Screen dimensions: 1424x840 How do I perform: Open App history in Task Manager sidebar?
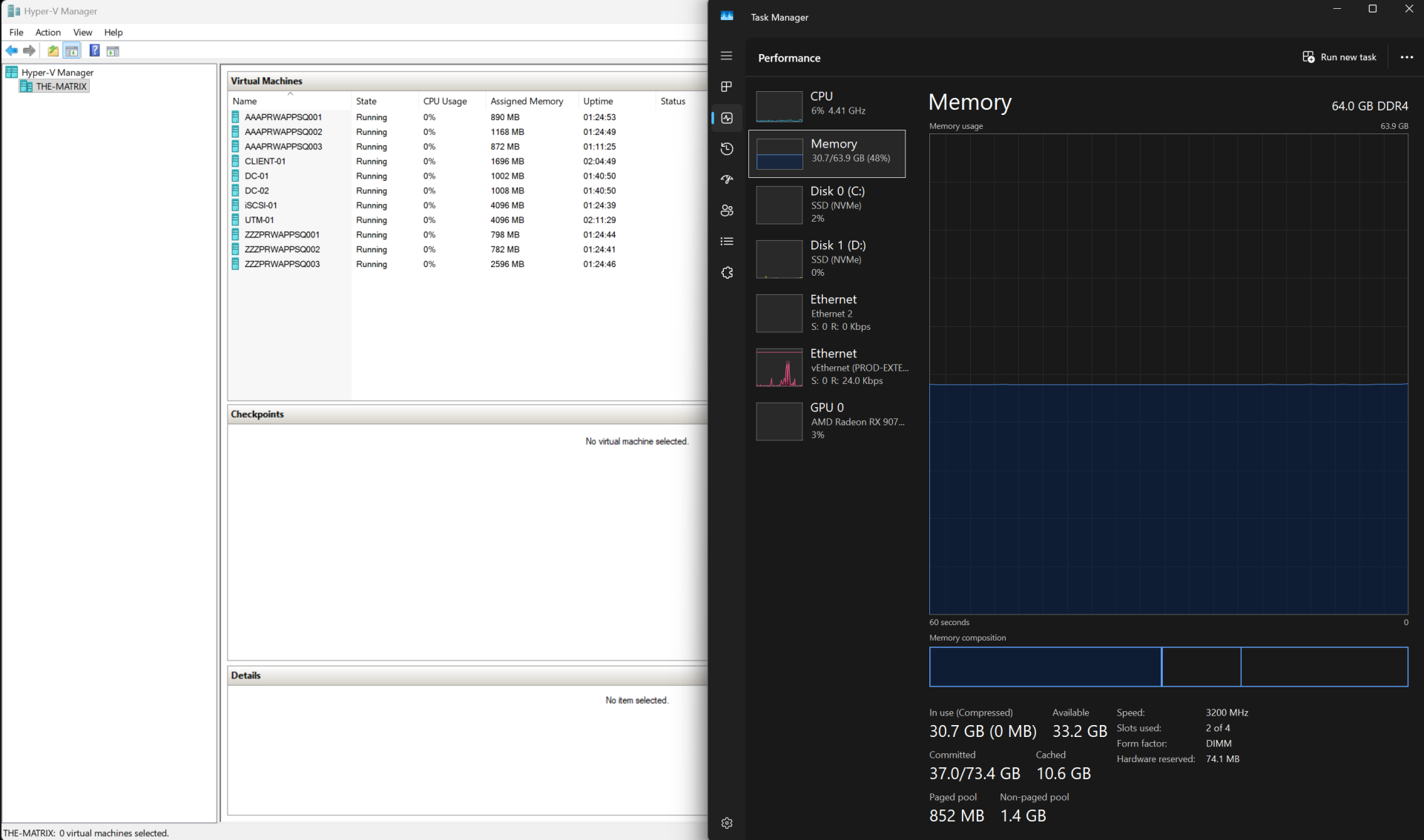tap(727, 149)
